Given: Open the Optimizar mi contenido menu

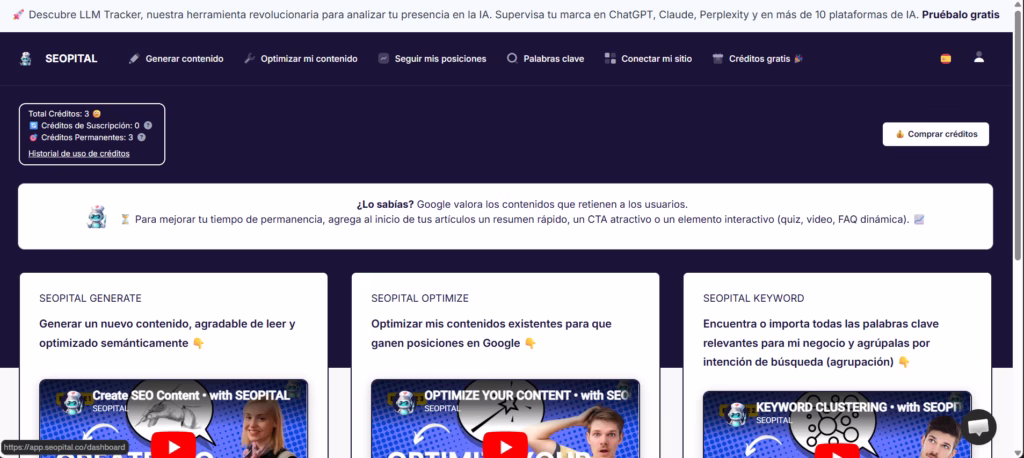Looking at the screenshot, I should click(309, 59).
